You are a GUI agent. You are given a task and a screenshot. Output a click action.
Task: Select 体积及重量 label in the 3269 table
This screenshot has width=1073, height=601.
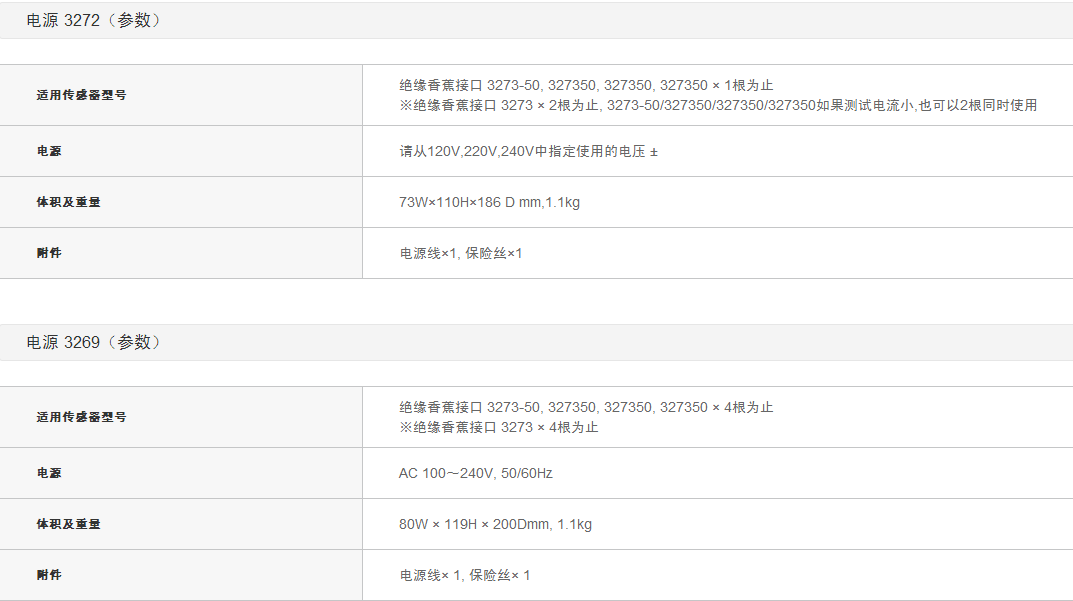click(68, 524)
